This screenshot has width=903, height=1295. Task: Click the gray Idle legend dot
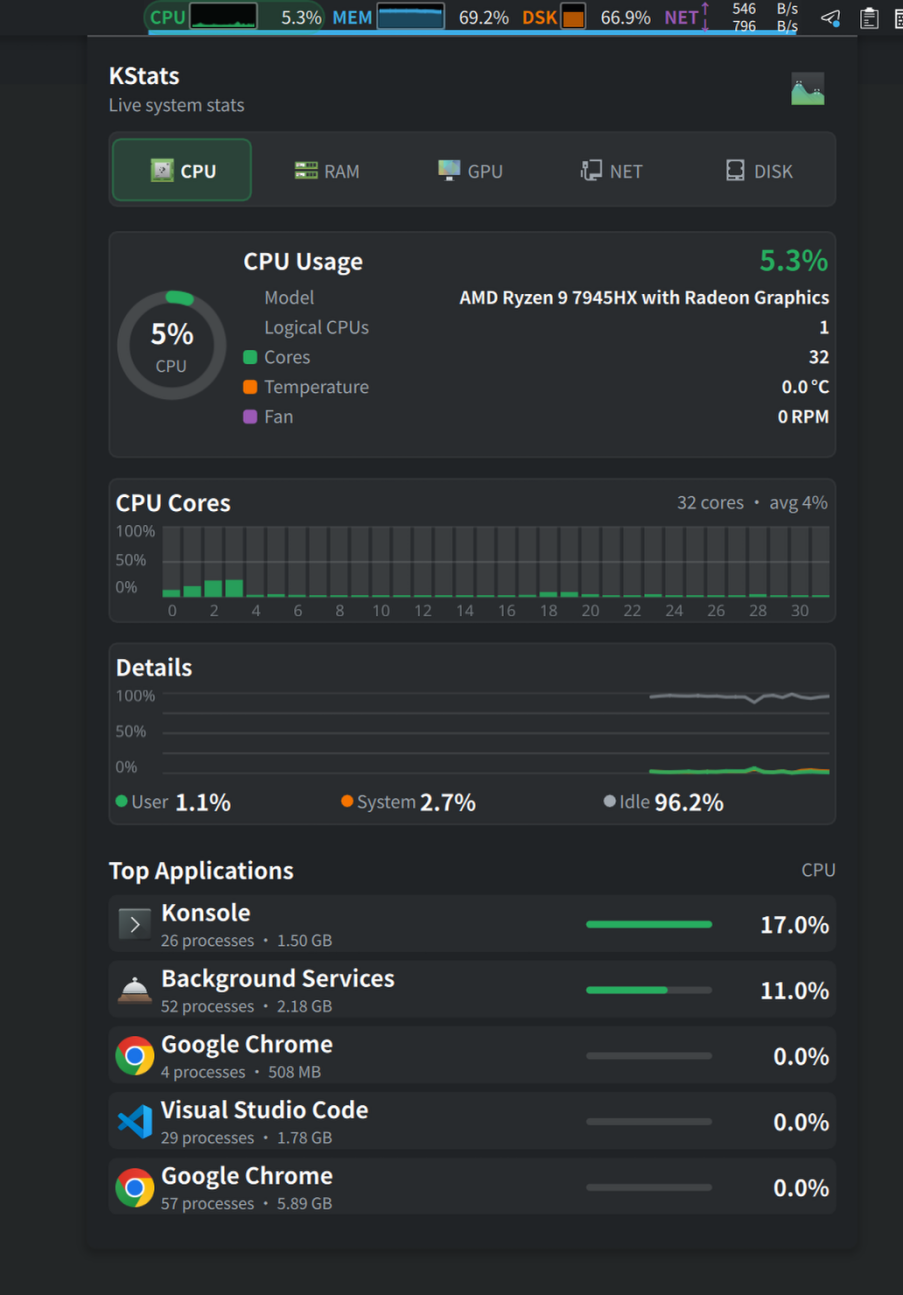click(610, 801)
